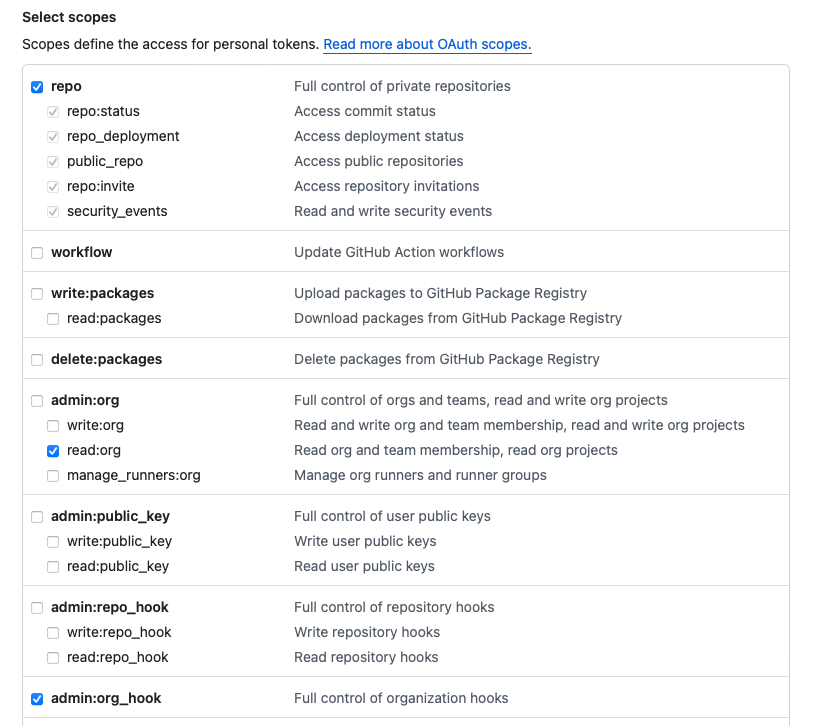820x726 pixels.
Task: Enable manage_runners:org checkbox
Action: click(53, 476)
